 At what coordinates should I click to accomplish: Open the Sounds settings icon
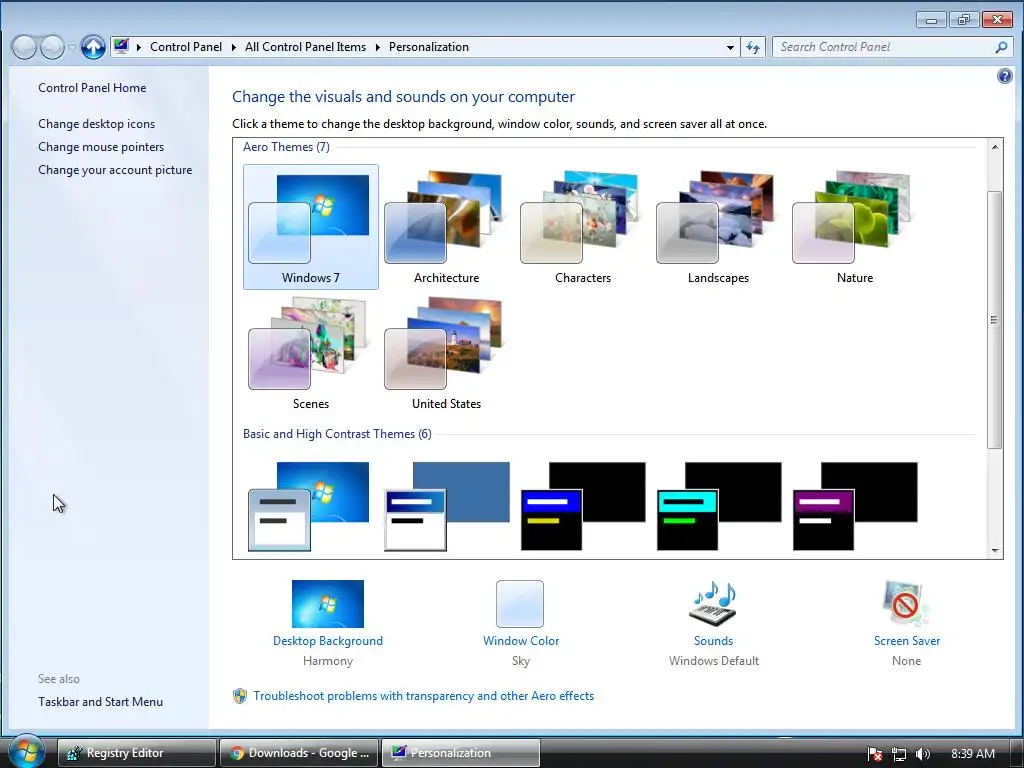(713, 603)
